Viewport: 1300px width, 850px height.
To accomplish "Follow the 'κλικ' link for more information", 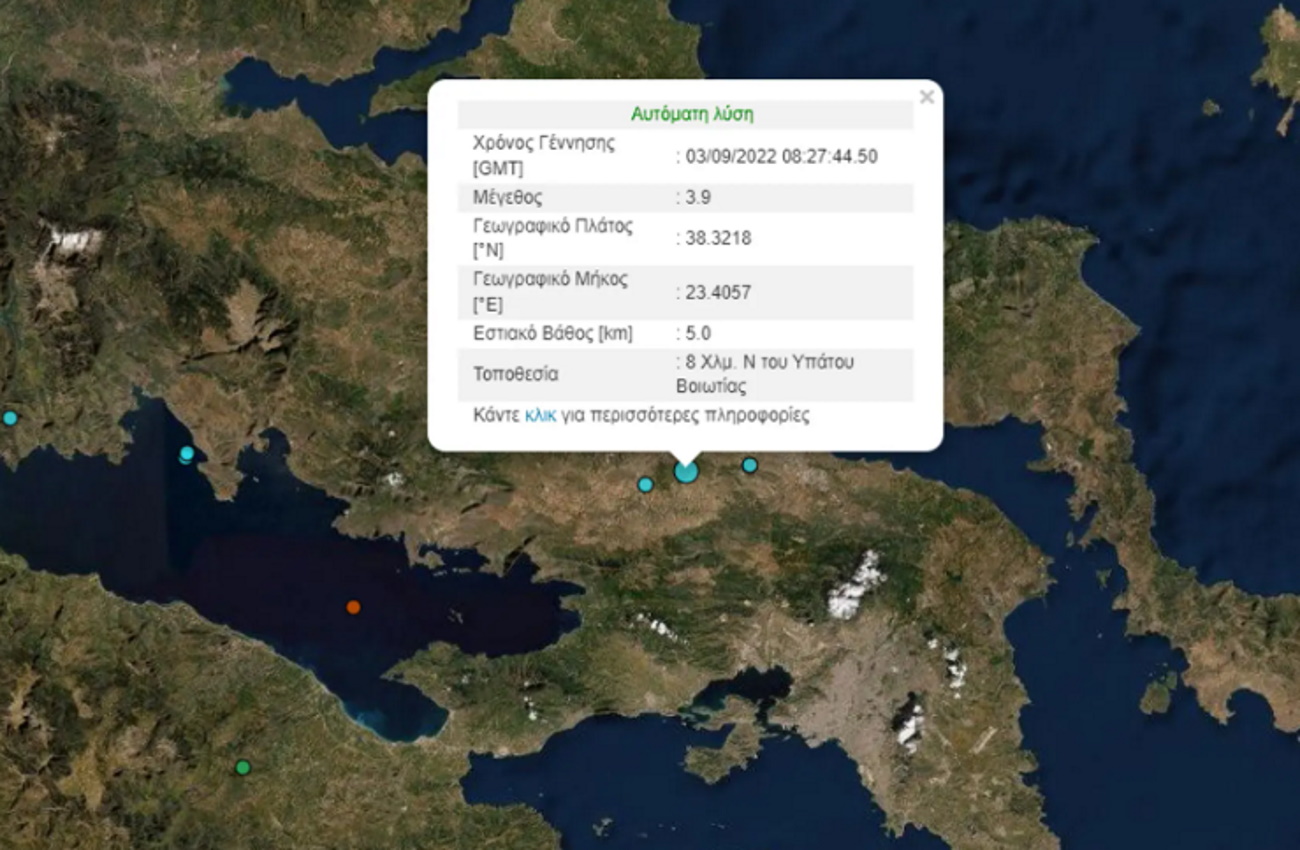I will pos(540,415).
